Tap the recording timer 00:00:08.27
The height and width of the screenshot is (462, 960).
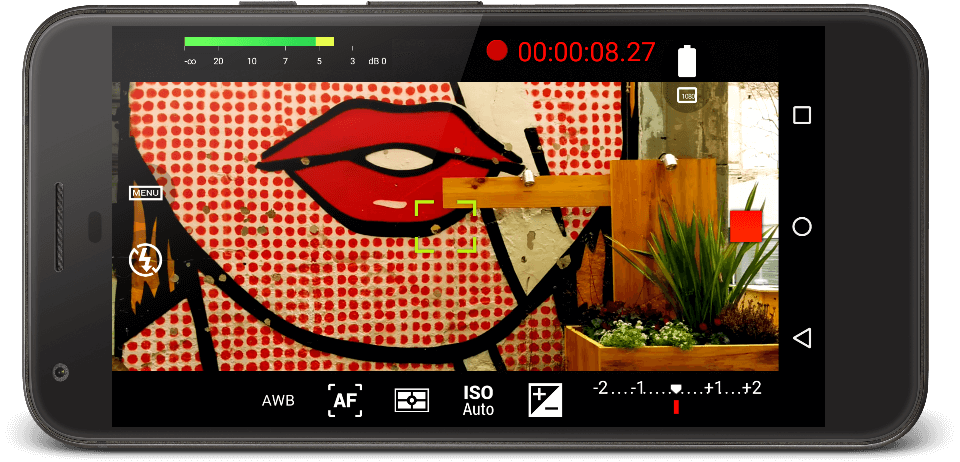click(587, 52)
